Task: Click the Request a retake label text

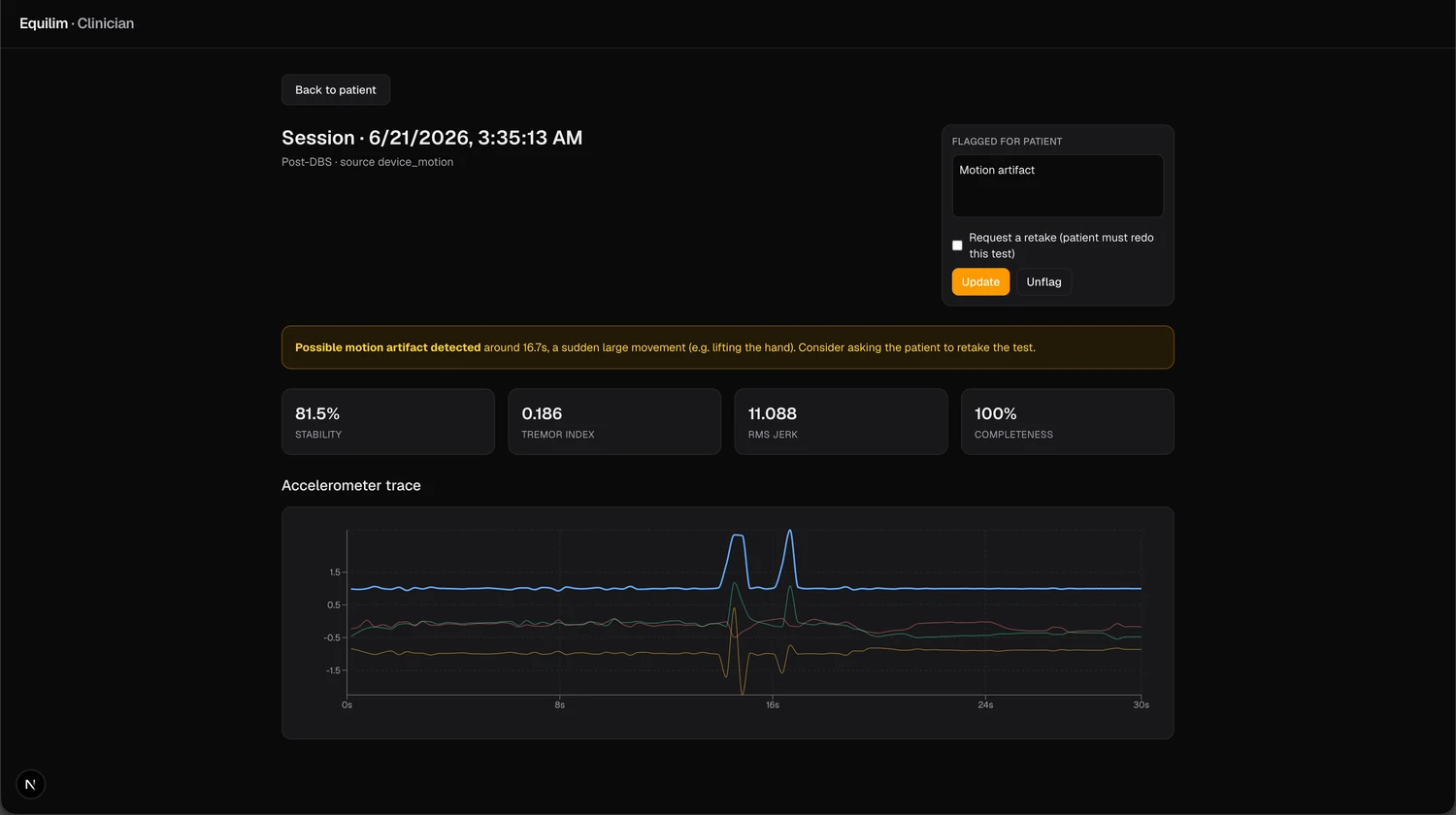Action: pos(1061,245)
